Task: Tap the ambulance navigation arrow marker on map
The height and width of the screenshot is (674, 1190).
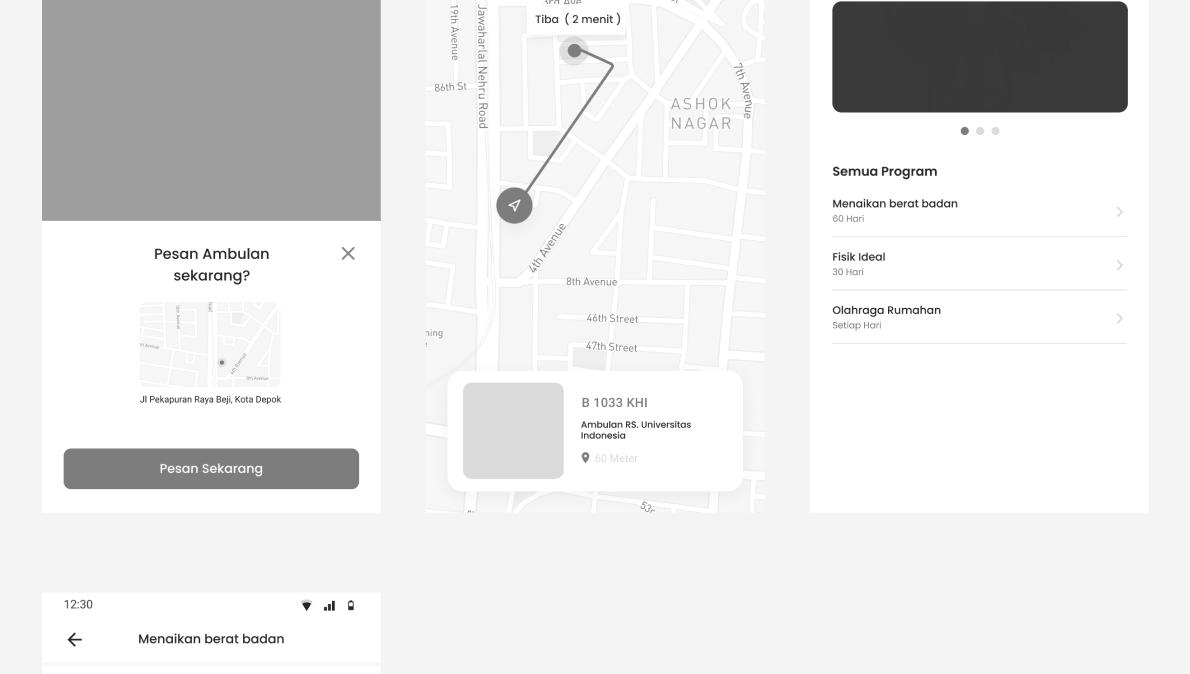Action: 514,205
